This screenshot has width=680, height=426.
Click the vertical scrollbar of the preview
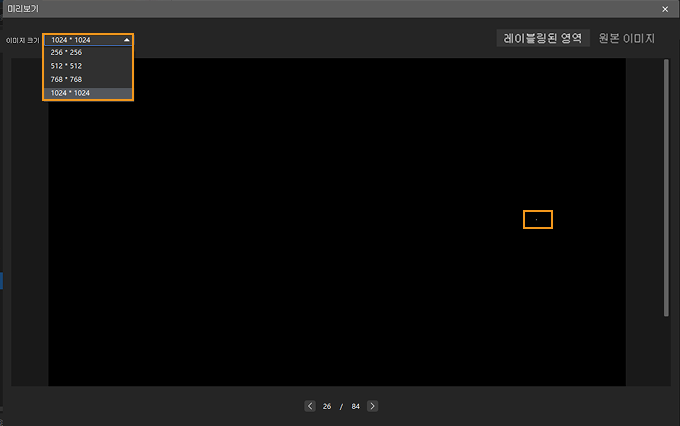(x=666, y=188)
